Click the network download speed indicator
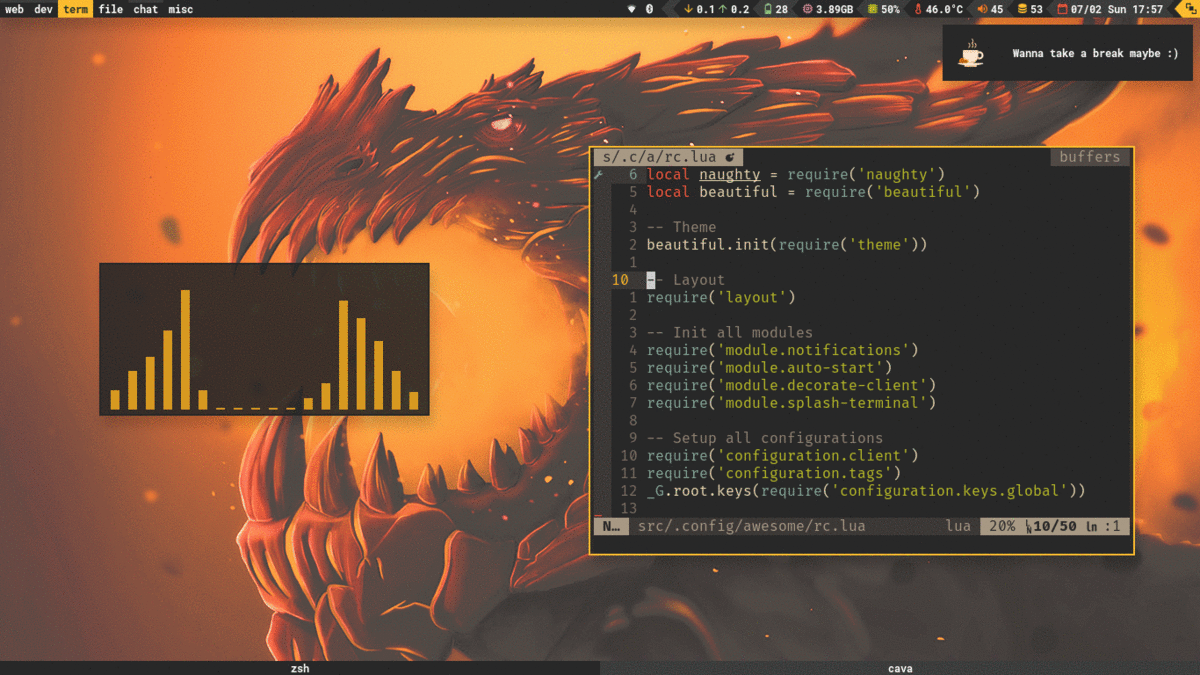Screen dimensions: 1200x675 click(x=700, y=9)
